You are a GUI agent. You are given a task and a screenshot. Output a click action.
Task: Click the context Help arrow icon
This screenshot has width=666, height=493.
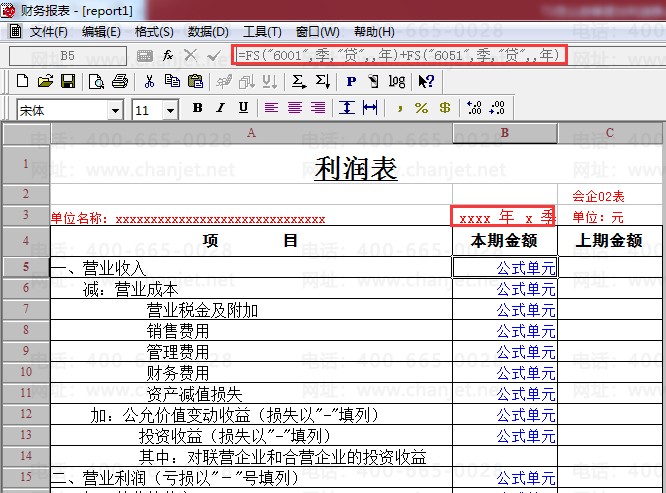tap(425, 81)
